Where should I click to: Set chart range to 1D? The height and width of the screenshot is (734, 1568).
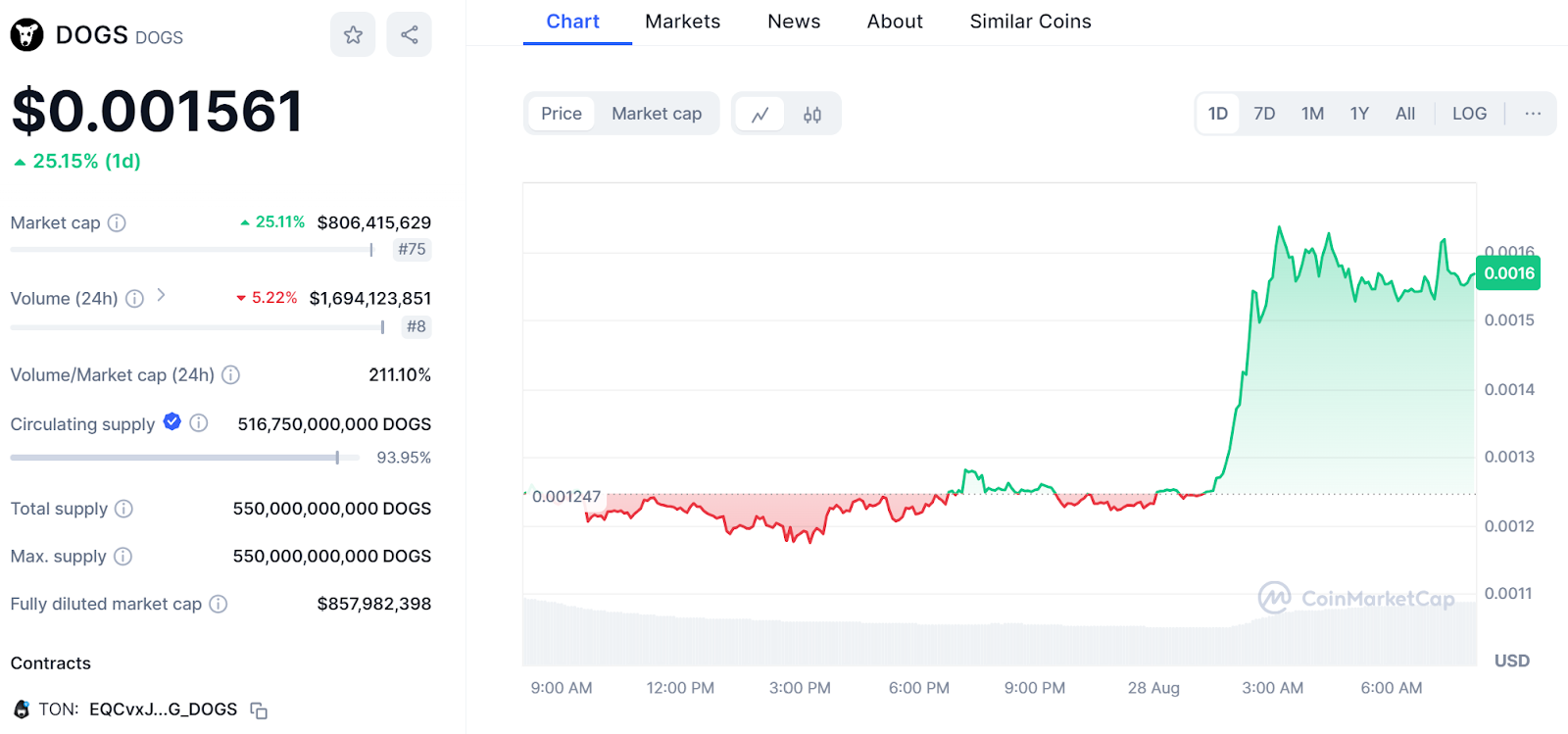1218,114
